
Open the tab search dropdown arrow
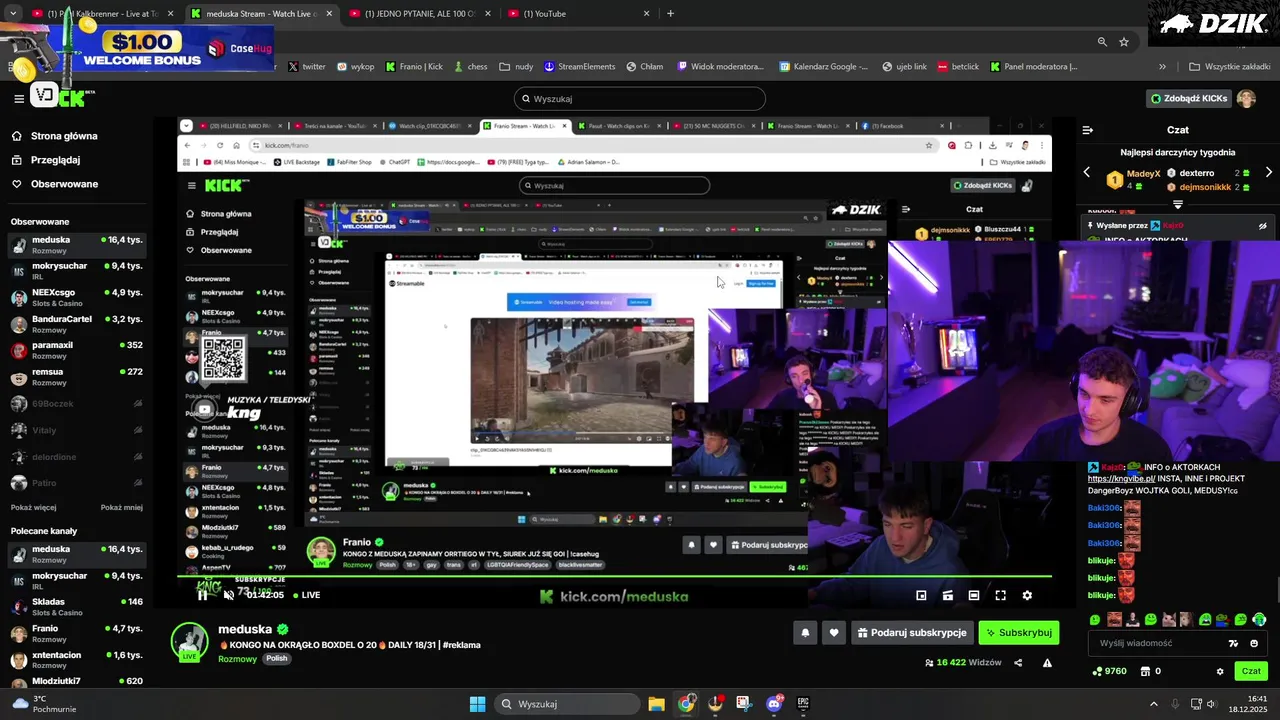13,14
